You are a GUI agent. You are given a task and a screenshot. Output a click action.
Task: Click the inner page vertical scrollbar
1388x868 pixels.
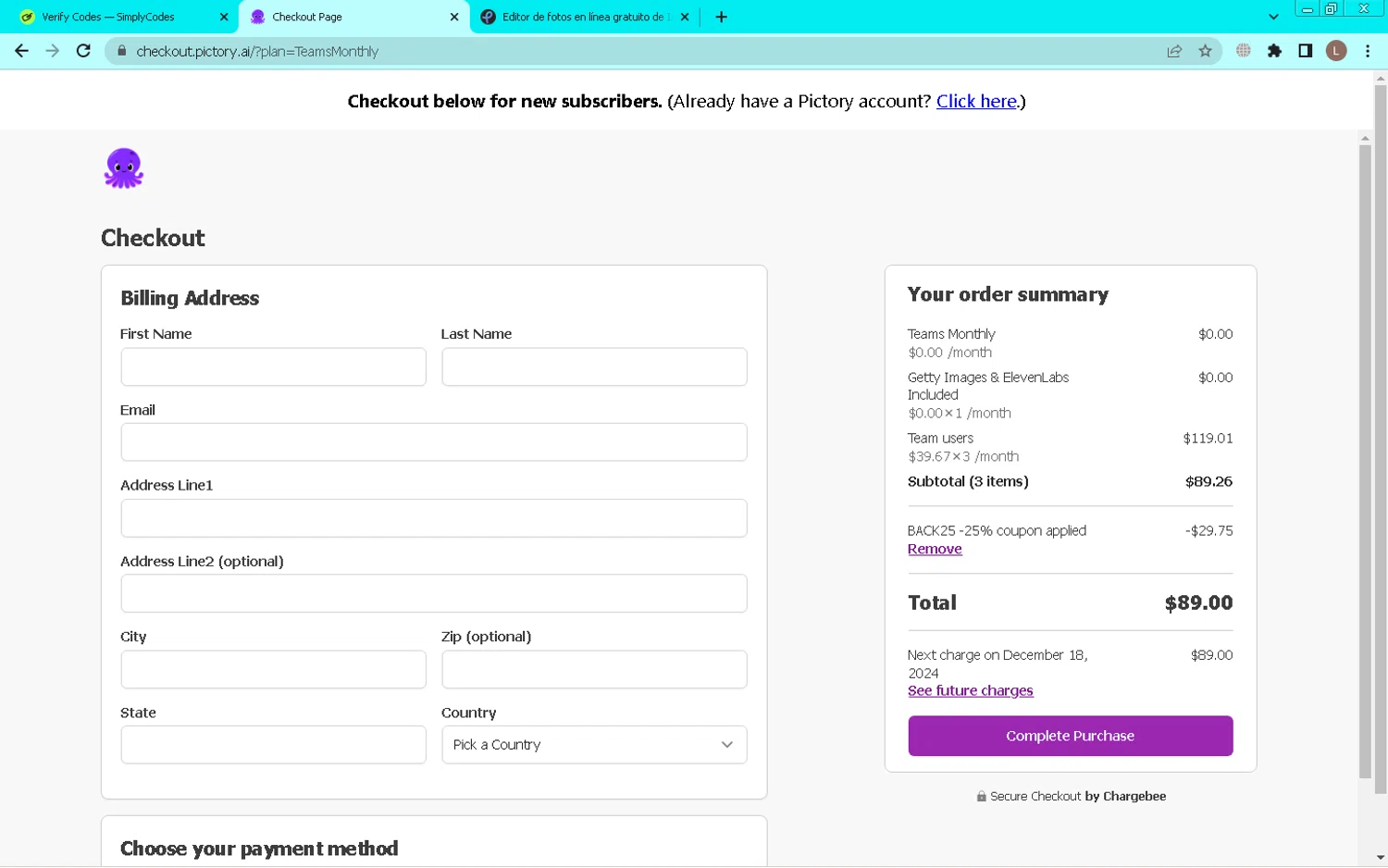click(1365, 461)
